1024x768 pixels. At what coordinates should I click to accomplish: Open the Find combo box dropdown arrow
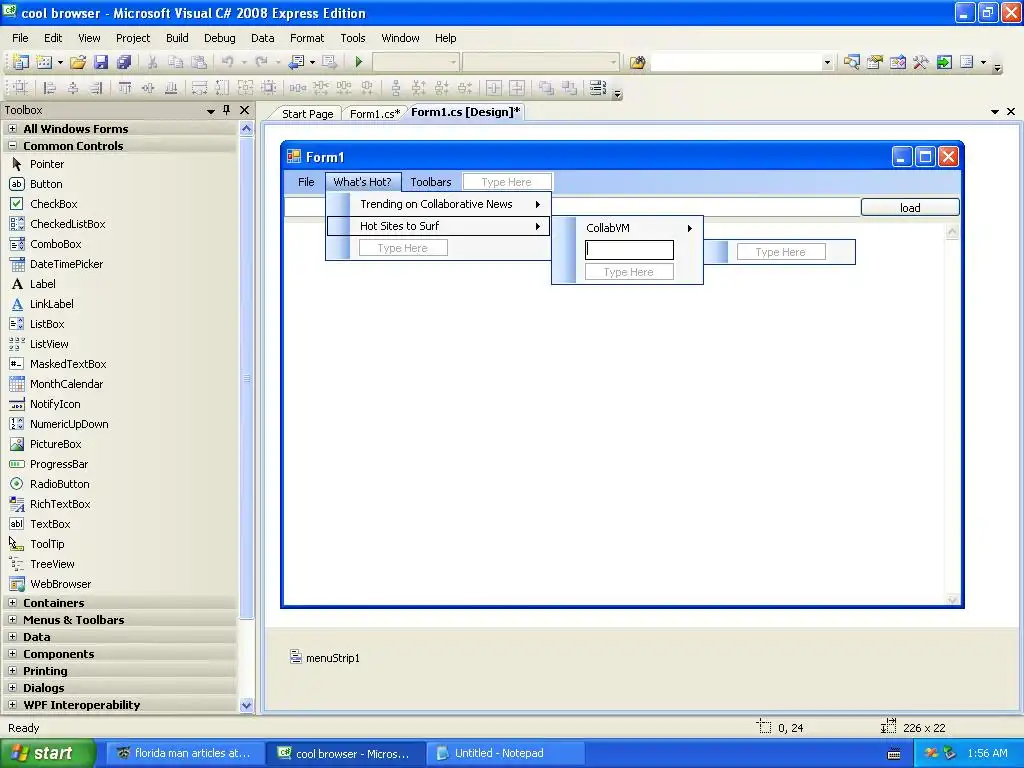pos(827,63)
